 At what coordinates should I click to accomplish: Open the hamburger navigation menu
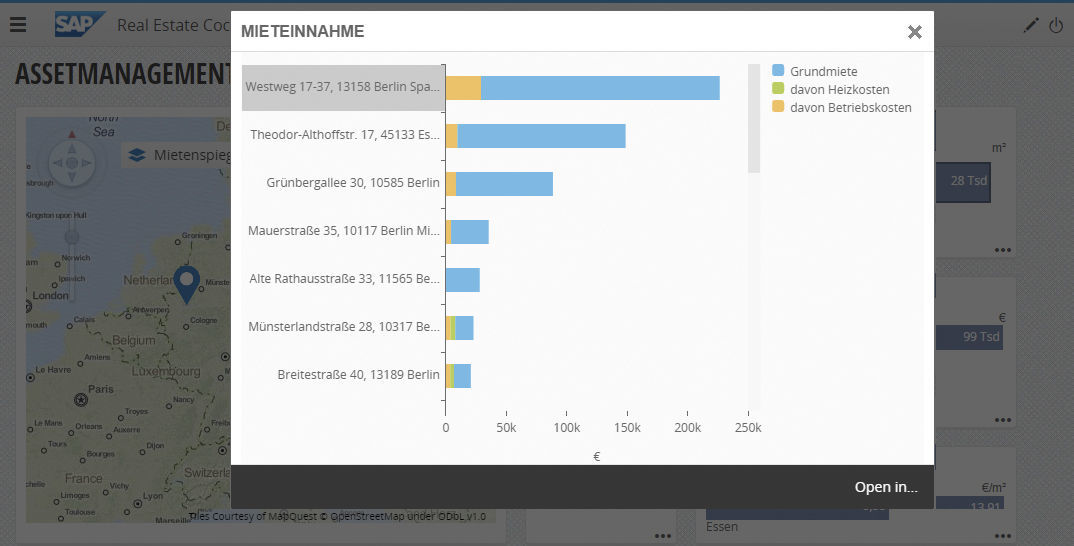[18, 25]
